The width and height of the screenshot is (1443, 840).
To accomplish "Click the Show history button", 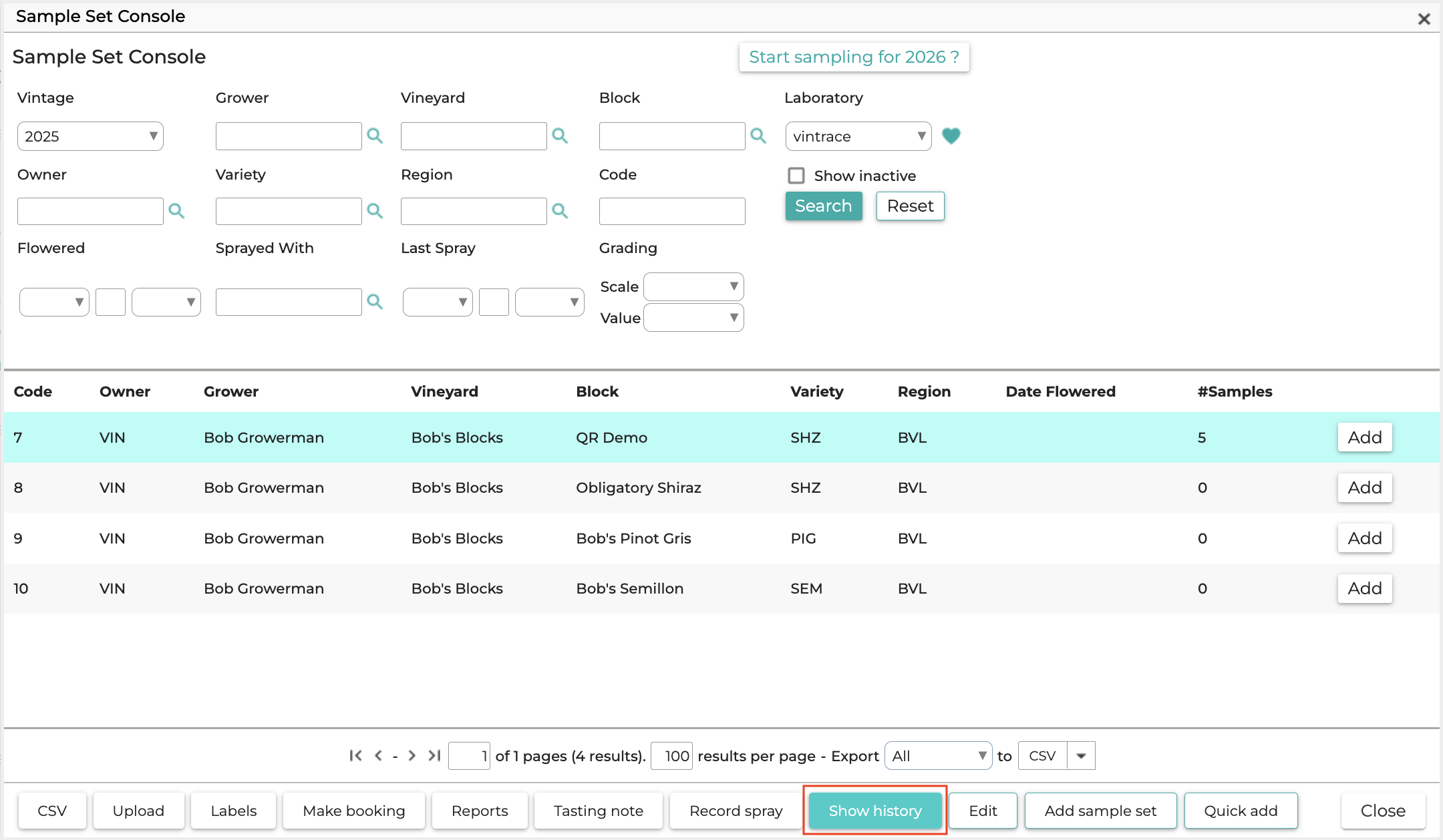I will point(875,811).
